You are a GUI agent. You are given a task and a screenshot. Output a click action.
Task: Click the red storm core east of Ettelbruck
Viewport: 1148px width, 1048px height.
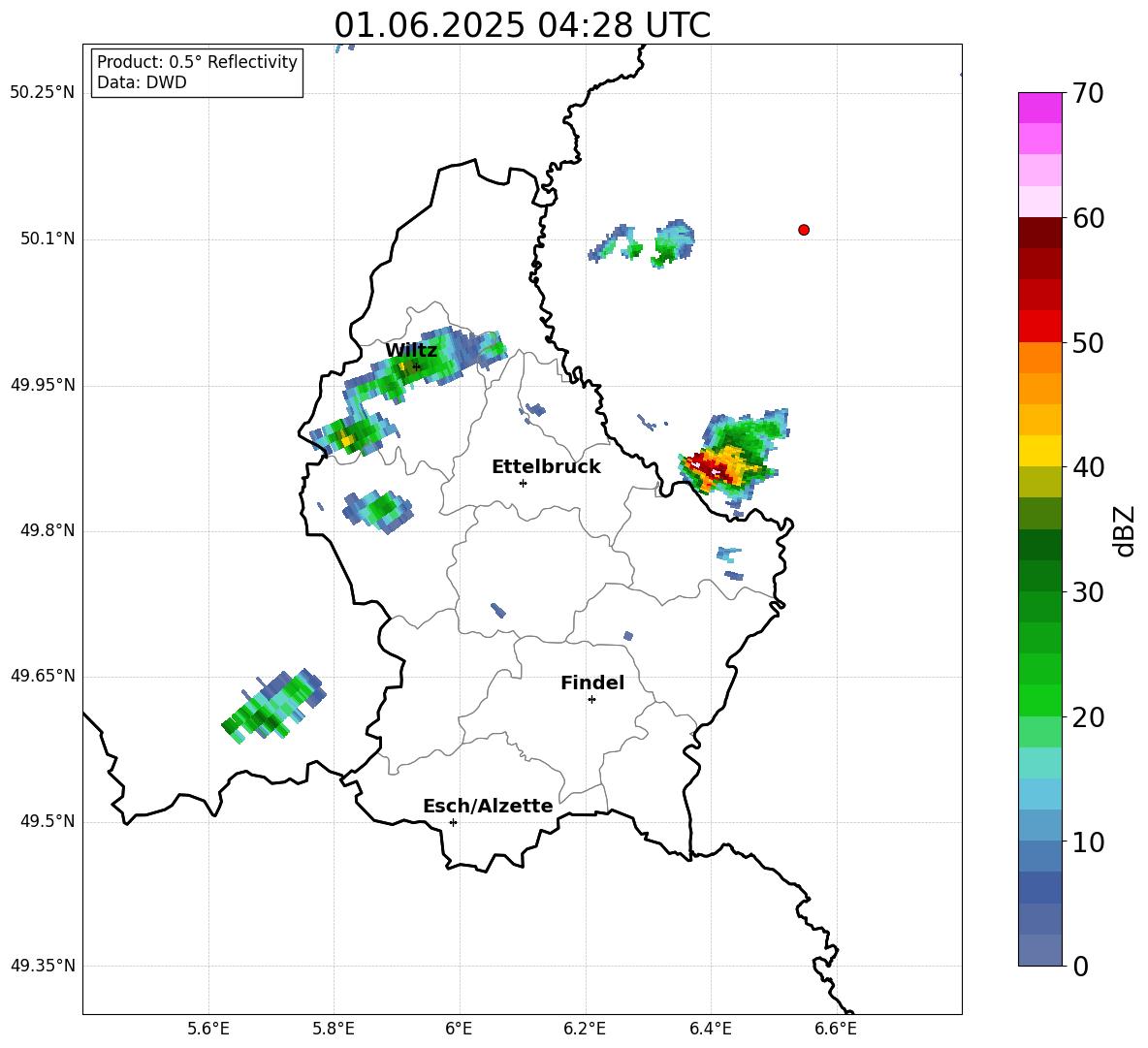(x=708, y=468)
